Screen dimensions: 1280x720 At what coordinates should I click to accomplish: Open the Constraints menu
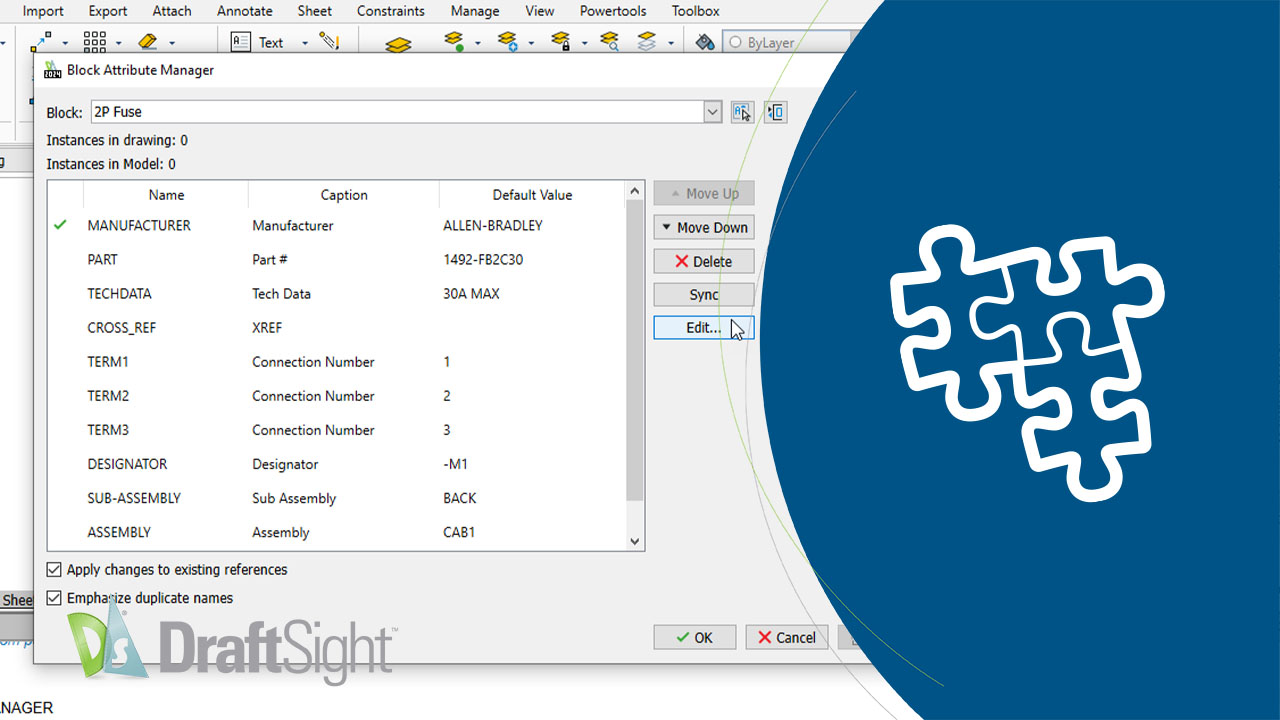click(x=390, y=11)
